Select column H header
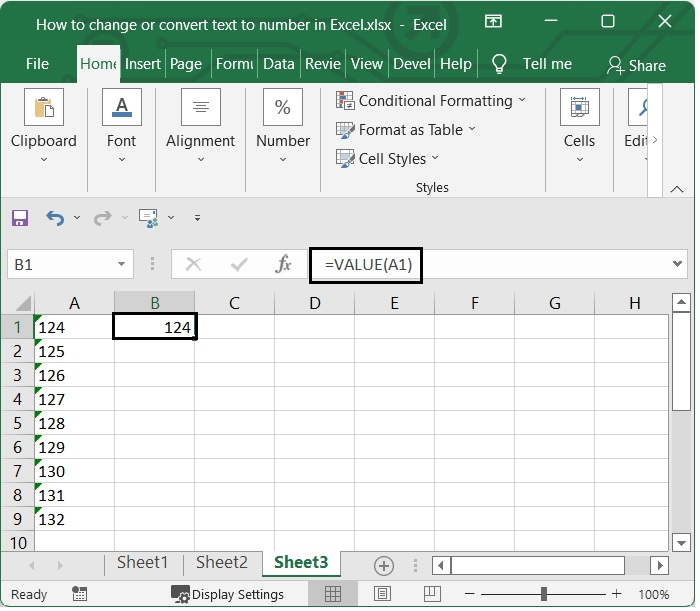 click(634, 303)
